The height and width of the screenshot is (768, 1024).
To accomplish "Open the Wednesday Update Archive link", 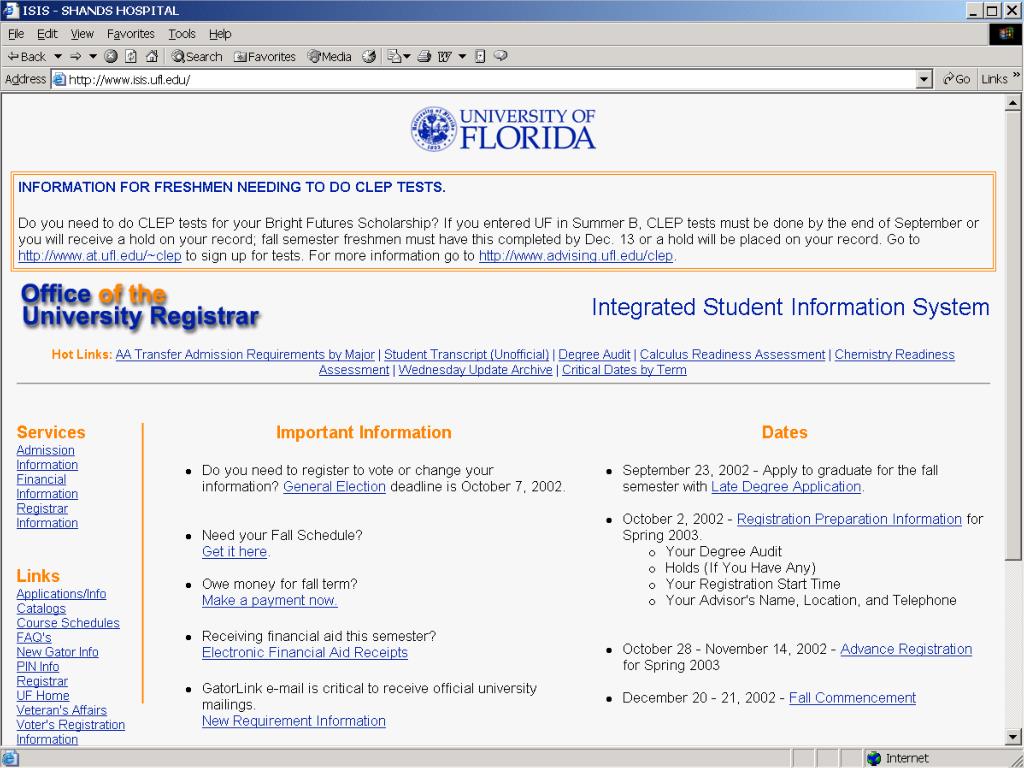I will click(x=475, y=370).
